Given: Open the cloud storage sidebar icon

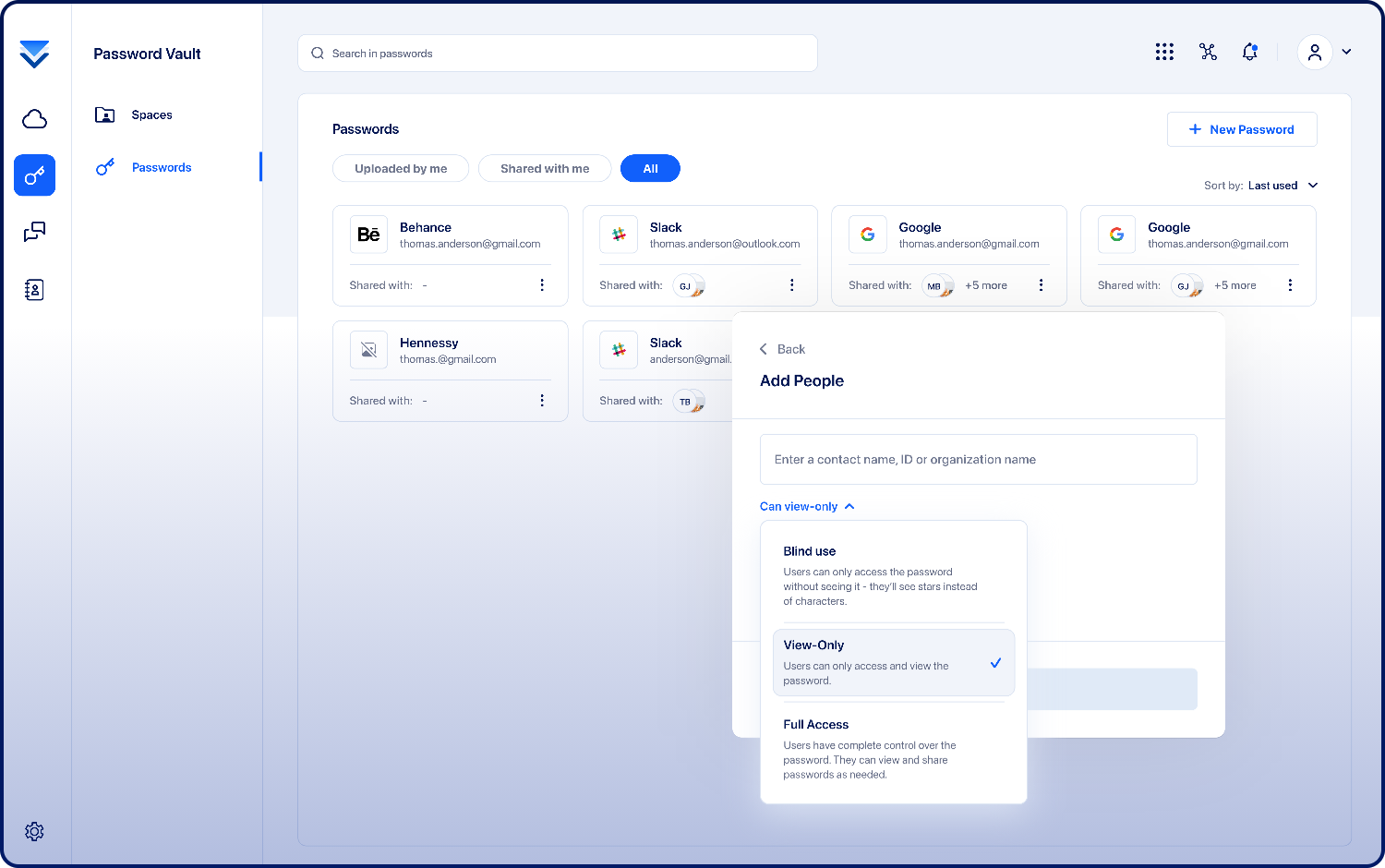Looking at the screenshot, I should [34, 118].
